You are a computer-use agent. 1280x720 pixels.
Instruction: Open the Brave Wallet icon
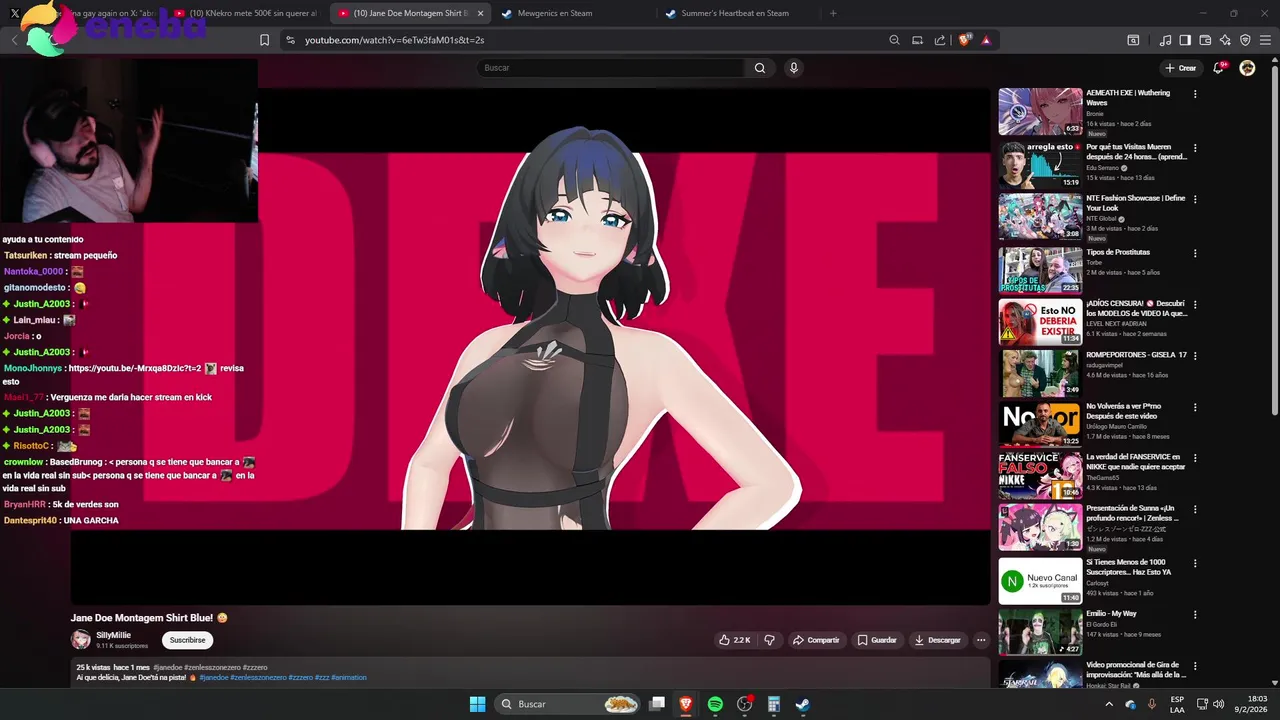(x=1205, y=40)
